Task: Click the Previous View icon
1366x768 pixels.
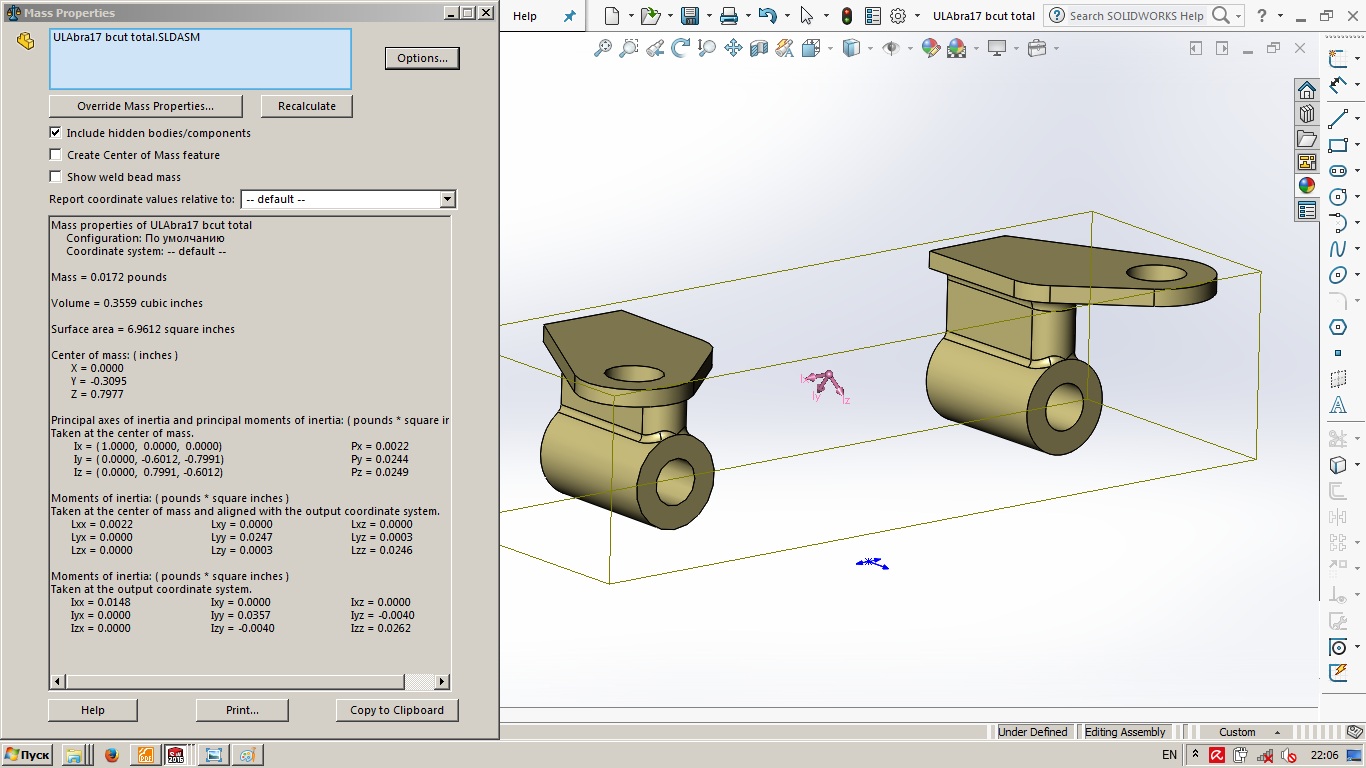Action: 655,48
